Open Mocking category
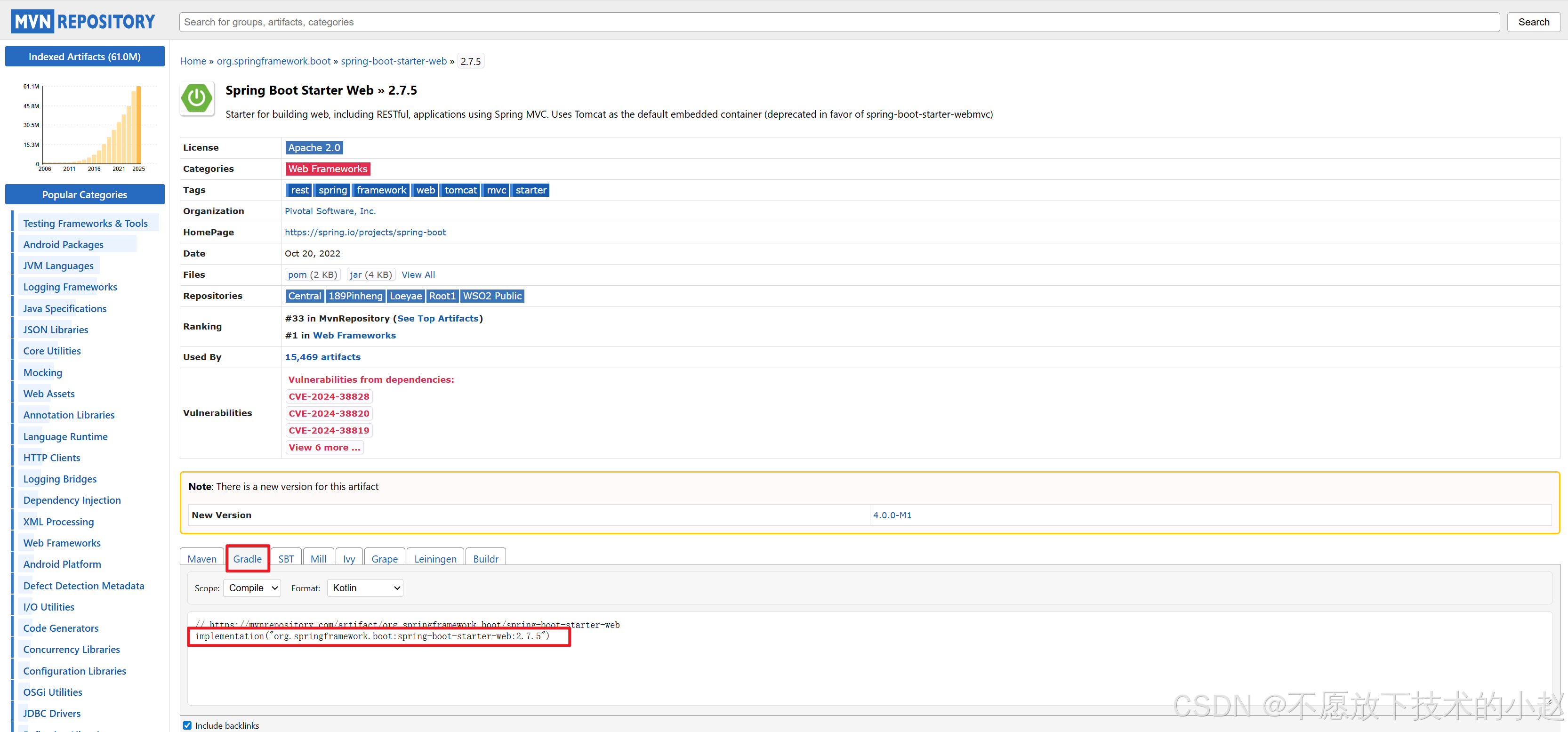 tap(43, 372)
